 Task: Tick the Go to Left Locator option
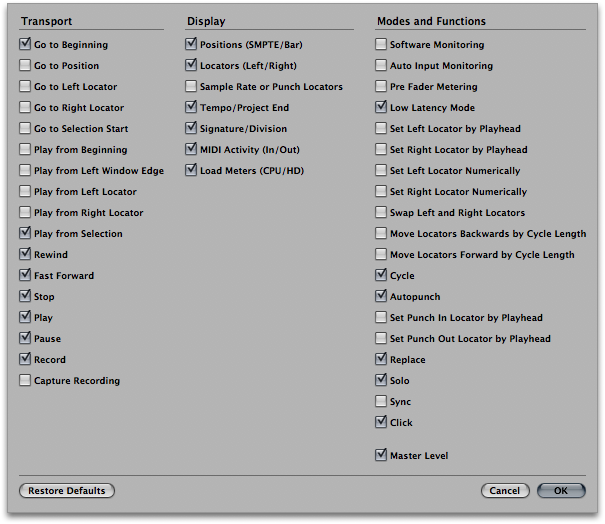pyautogui.click(x=25, y=86)
